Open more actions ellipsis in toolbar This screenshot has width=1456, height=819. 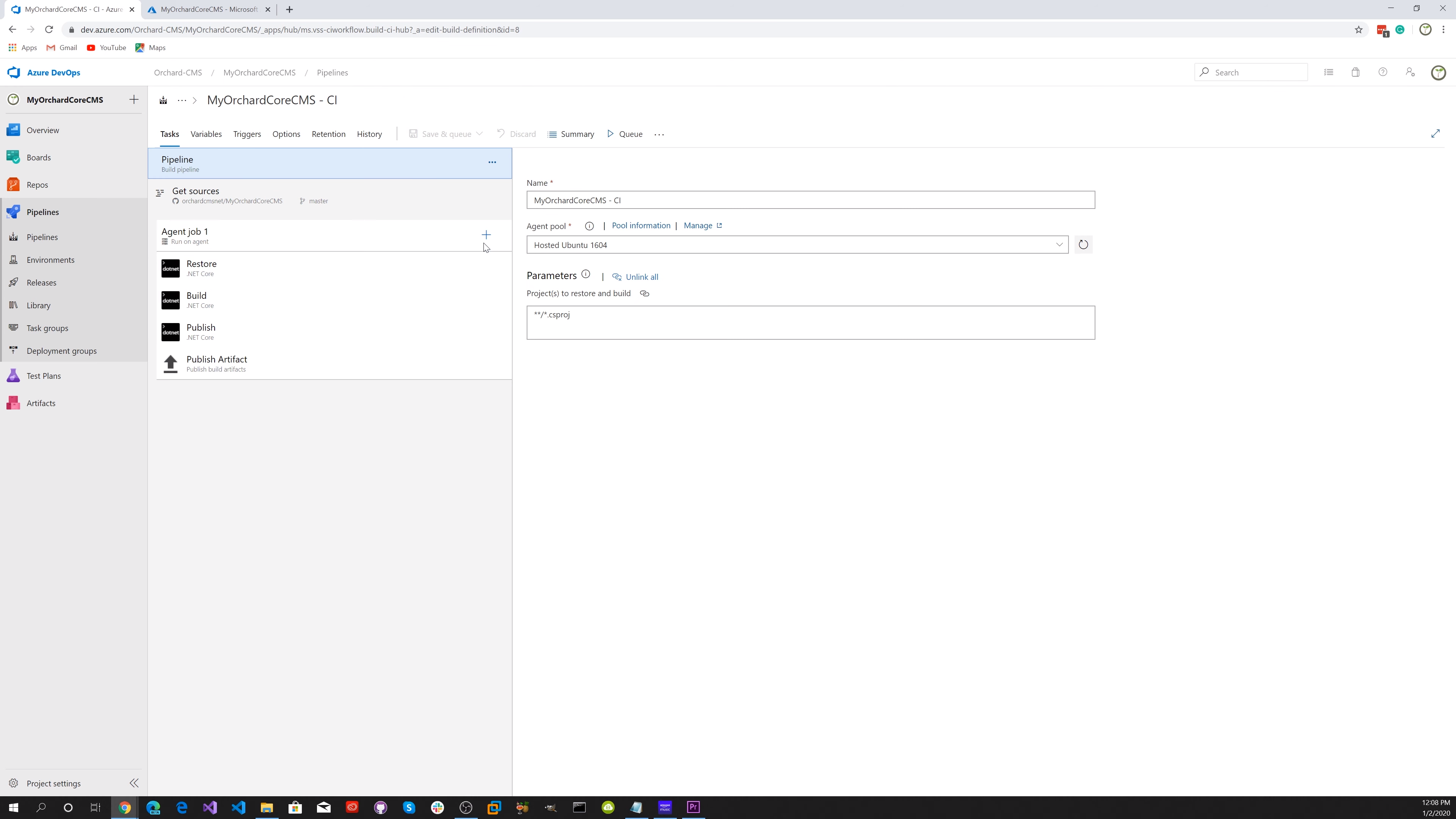pyautogui.click(x=659, y=135)
